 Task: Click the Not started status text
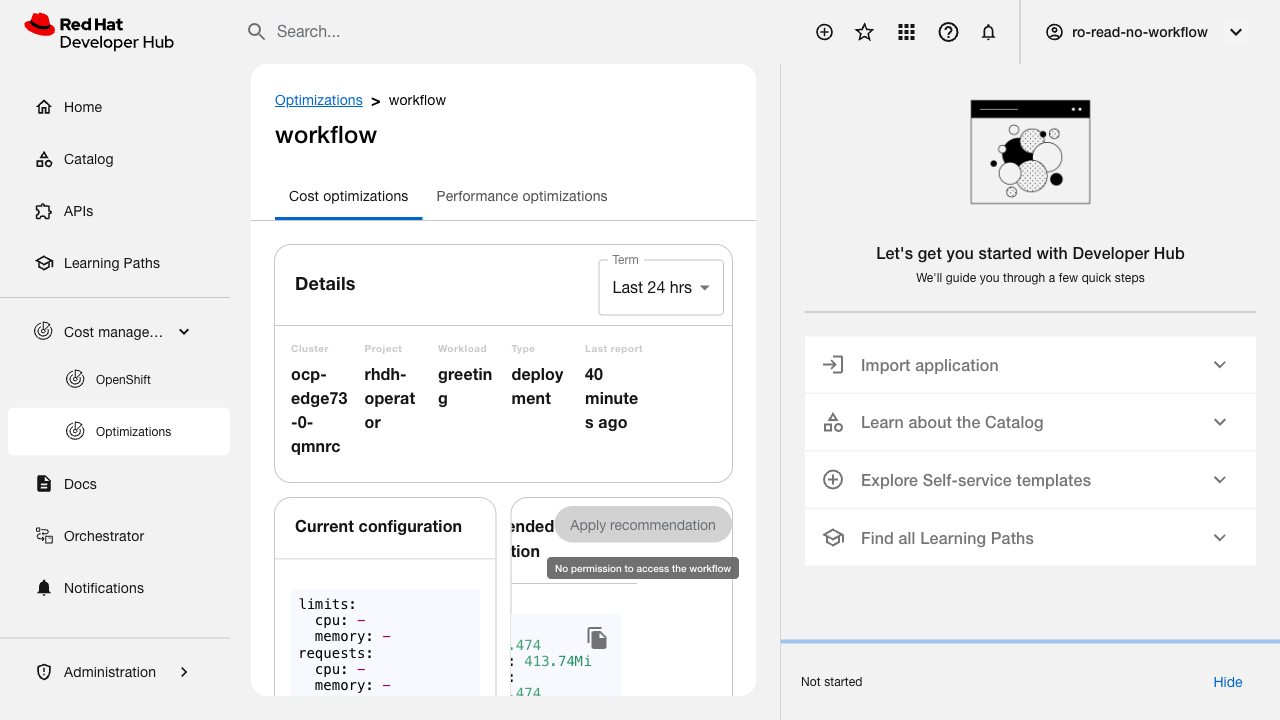pos(831,682)
